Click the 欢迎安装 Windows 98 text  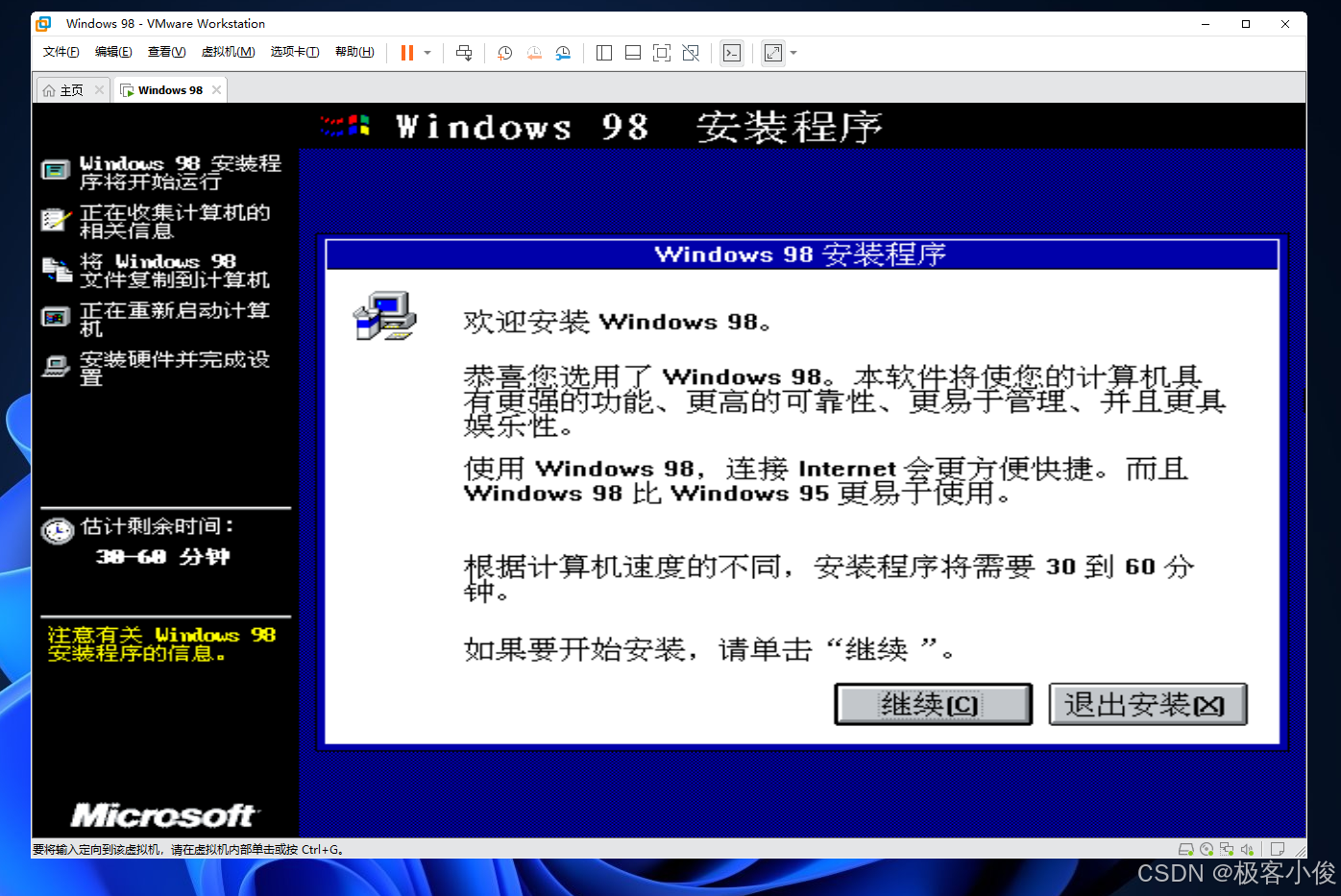617,322
